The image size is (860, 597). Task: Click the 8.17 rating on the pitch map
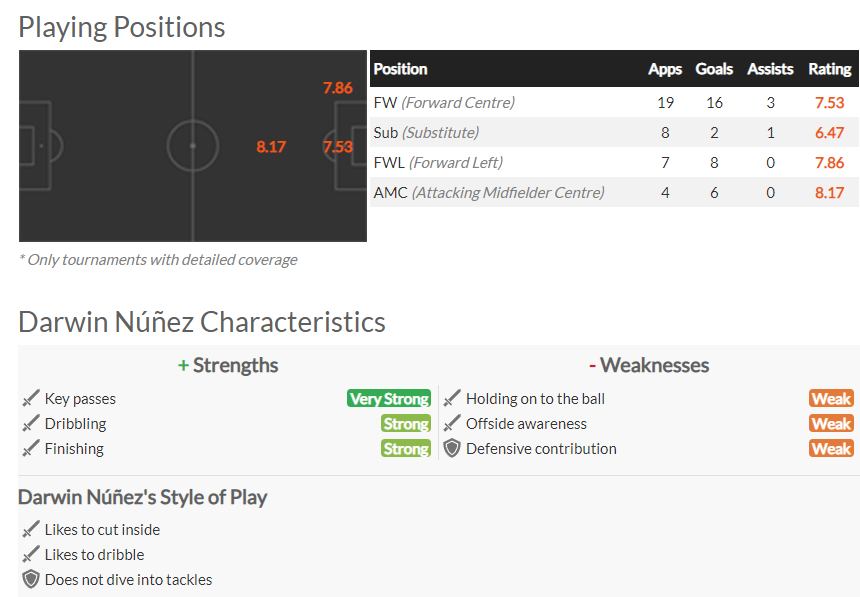271,147
